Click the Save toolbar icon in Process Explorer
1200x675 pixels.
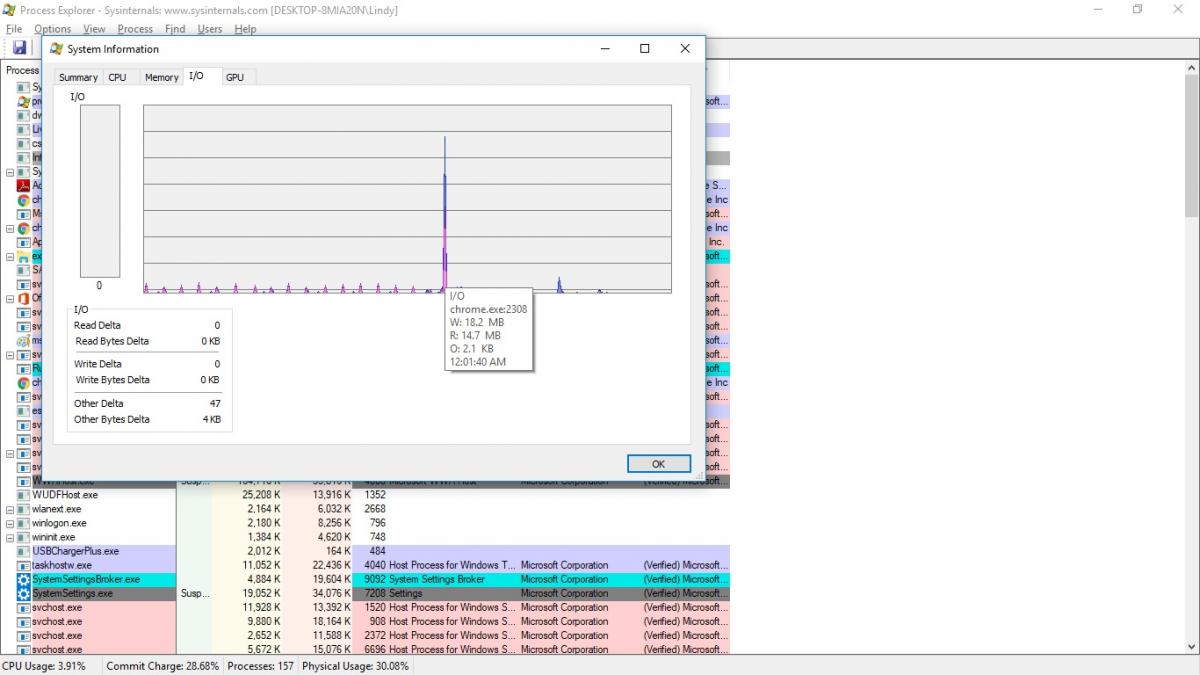[19, 48]
